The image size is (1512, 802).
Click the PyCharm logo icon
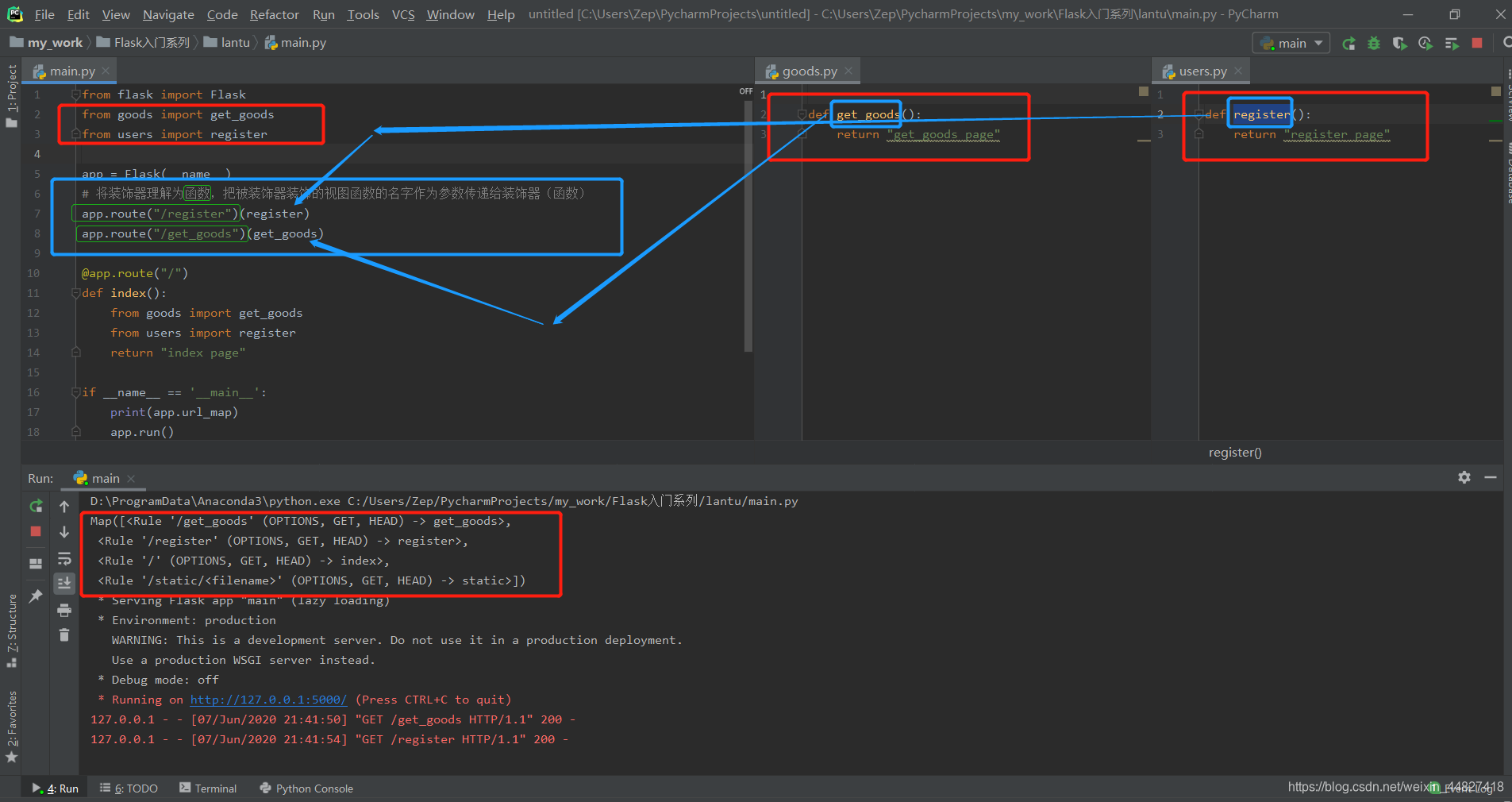click(x=15, y=14)
